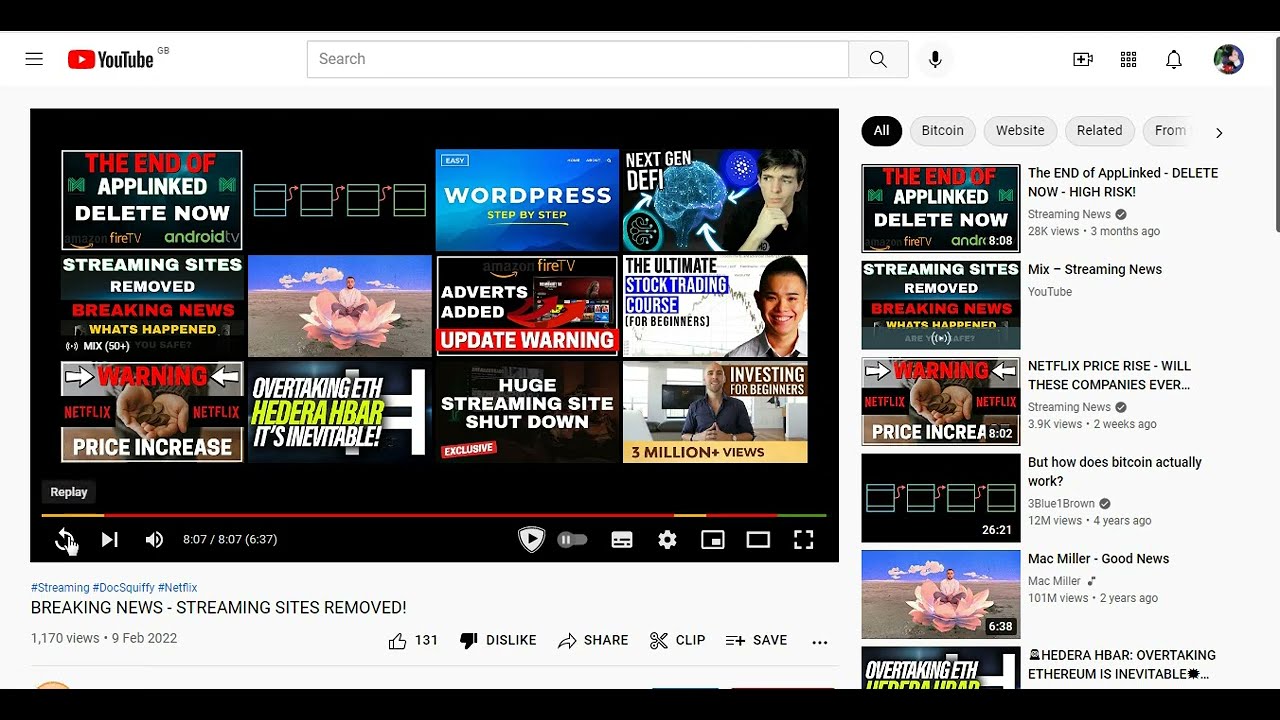
Task: Open the account avatar menu
Action: click(x=1229, y=59)
